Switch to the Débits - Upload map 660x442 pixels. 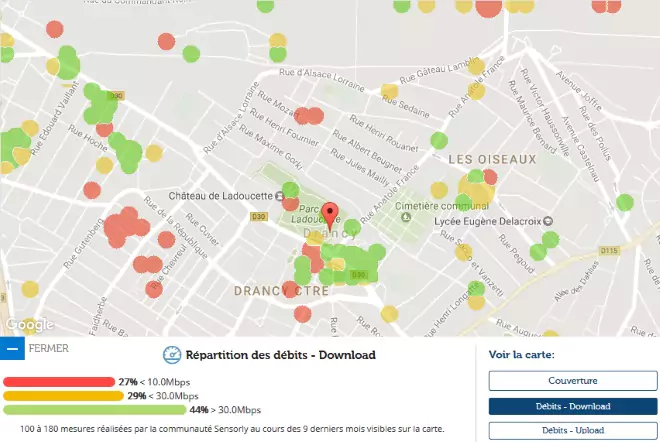tap(572, 431)
